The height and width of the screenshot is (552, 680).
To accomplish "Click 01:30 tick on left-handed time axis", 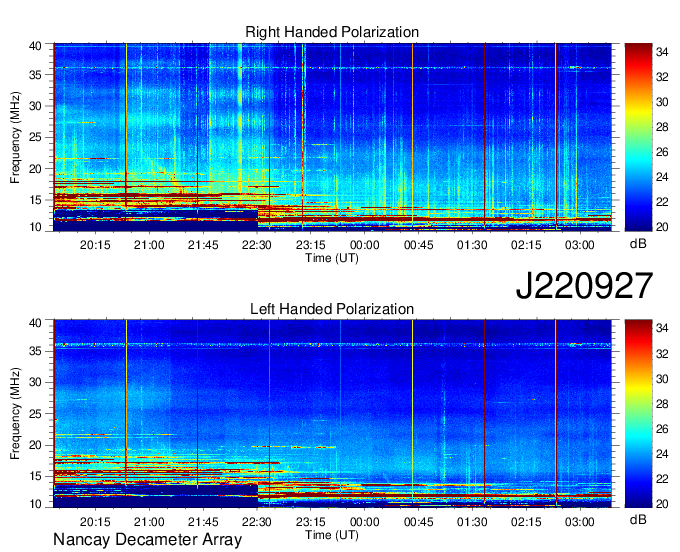I will [472, 522].
